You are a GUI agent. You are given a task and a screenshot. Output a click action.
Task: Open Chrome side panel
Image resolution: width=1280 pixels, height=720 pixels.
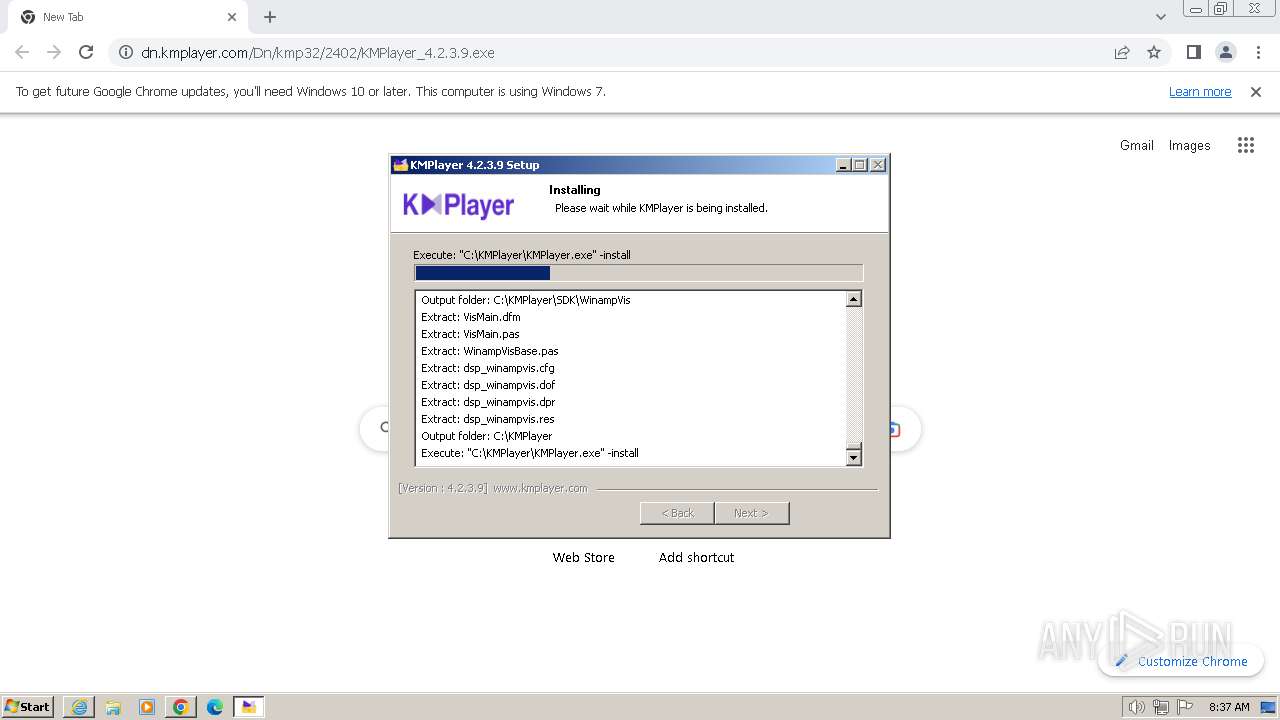click(1193, 52)
